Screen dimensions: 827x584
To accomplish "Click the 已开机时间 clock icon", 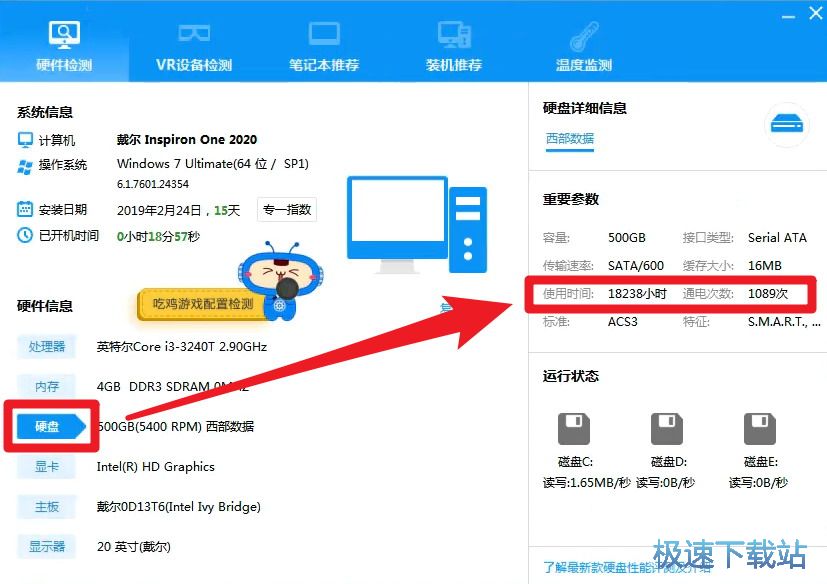I will (x=25, y=235).
